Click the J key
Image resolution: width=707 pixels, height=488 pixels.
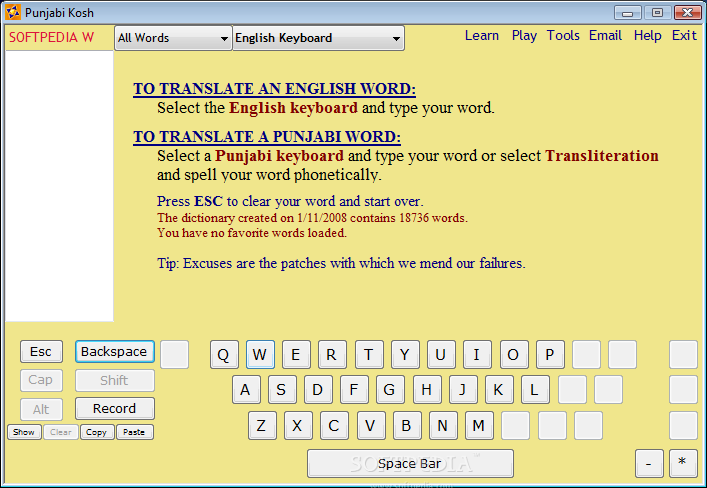(x=464, y=390)
